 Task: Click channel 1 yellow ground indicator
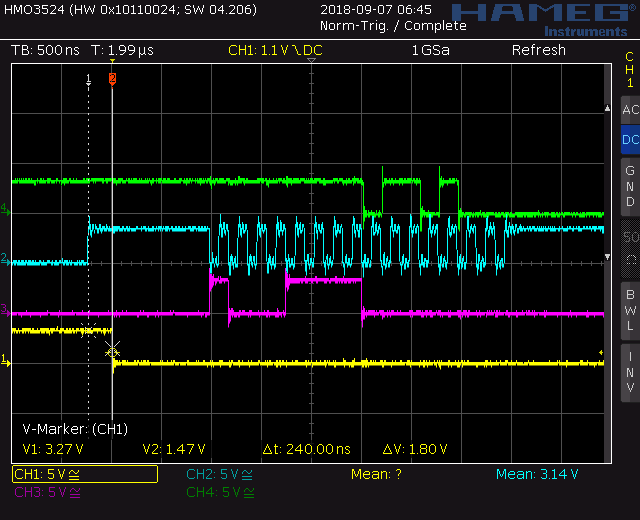click(5, 360)
